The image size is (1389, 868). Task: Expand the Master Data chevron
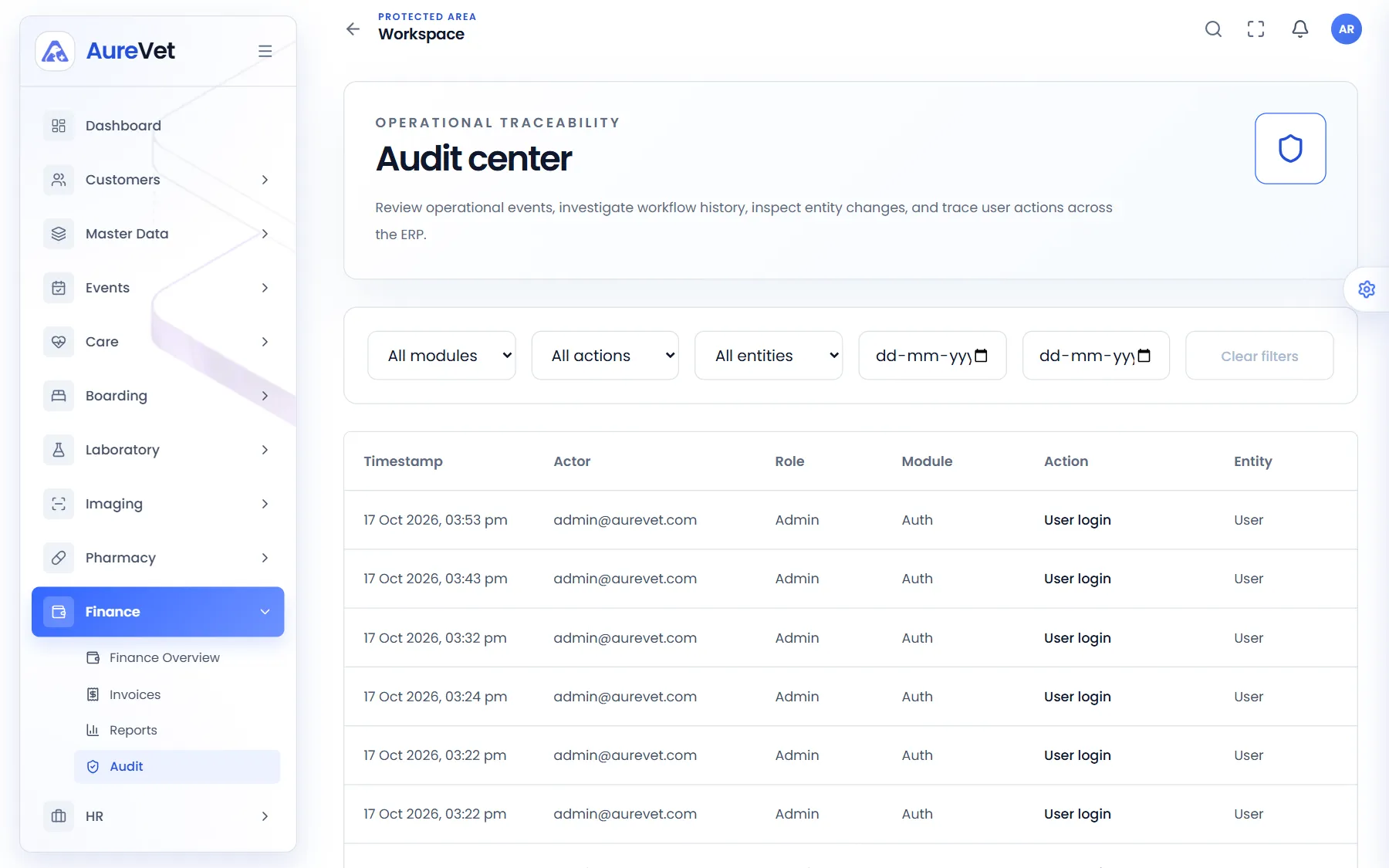coord(265,234)
